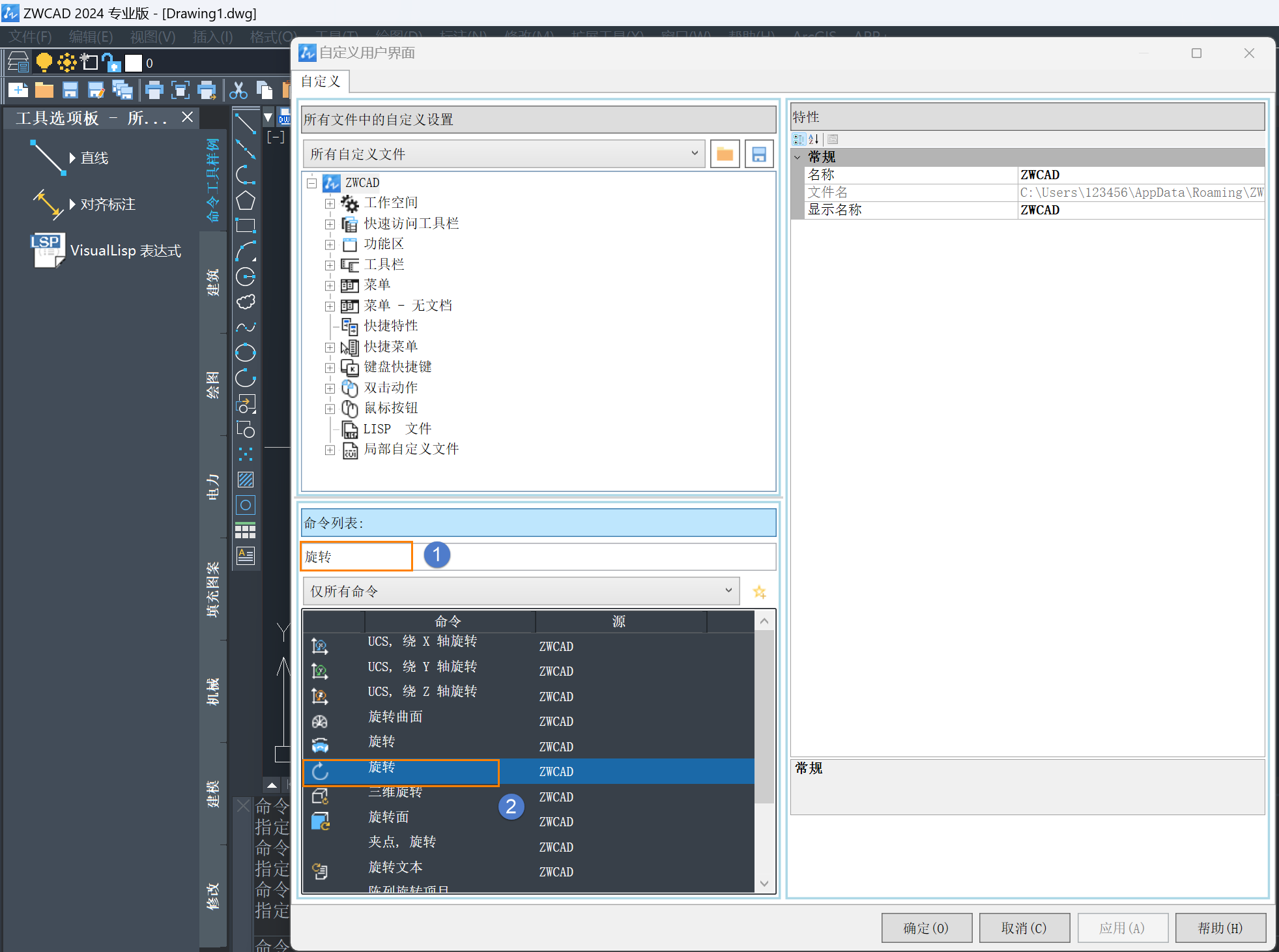Screen dimensions: 1279x952
Task: Expand the 快速访问工具栏 tree node
Action: point(330,224)
